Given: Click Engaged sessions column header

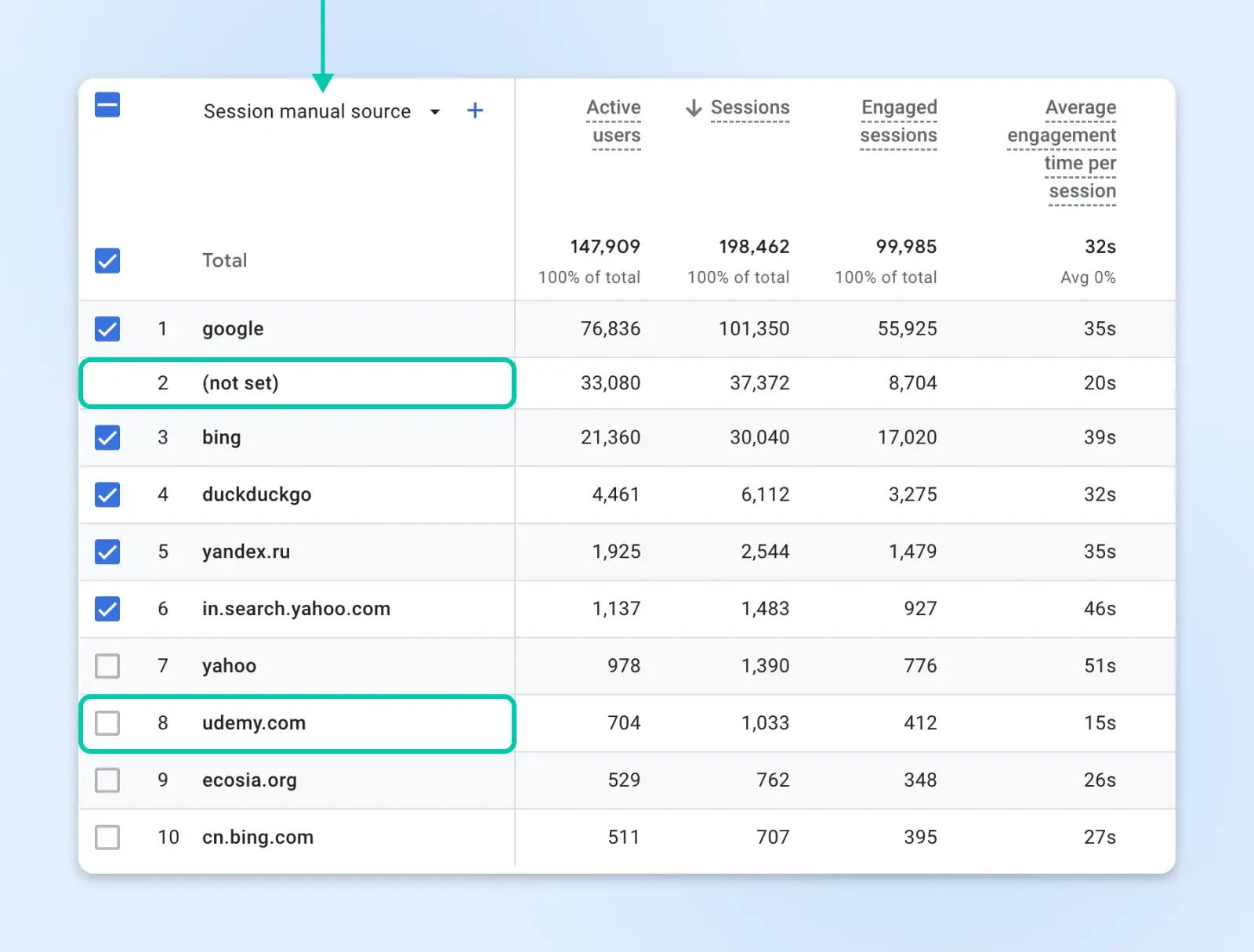Looking at the screenshot, I should (x=899, y=121).
